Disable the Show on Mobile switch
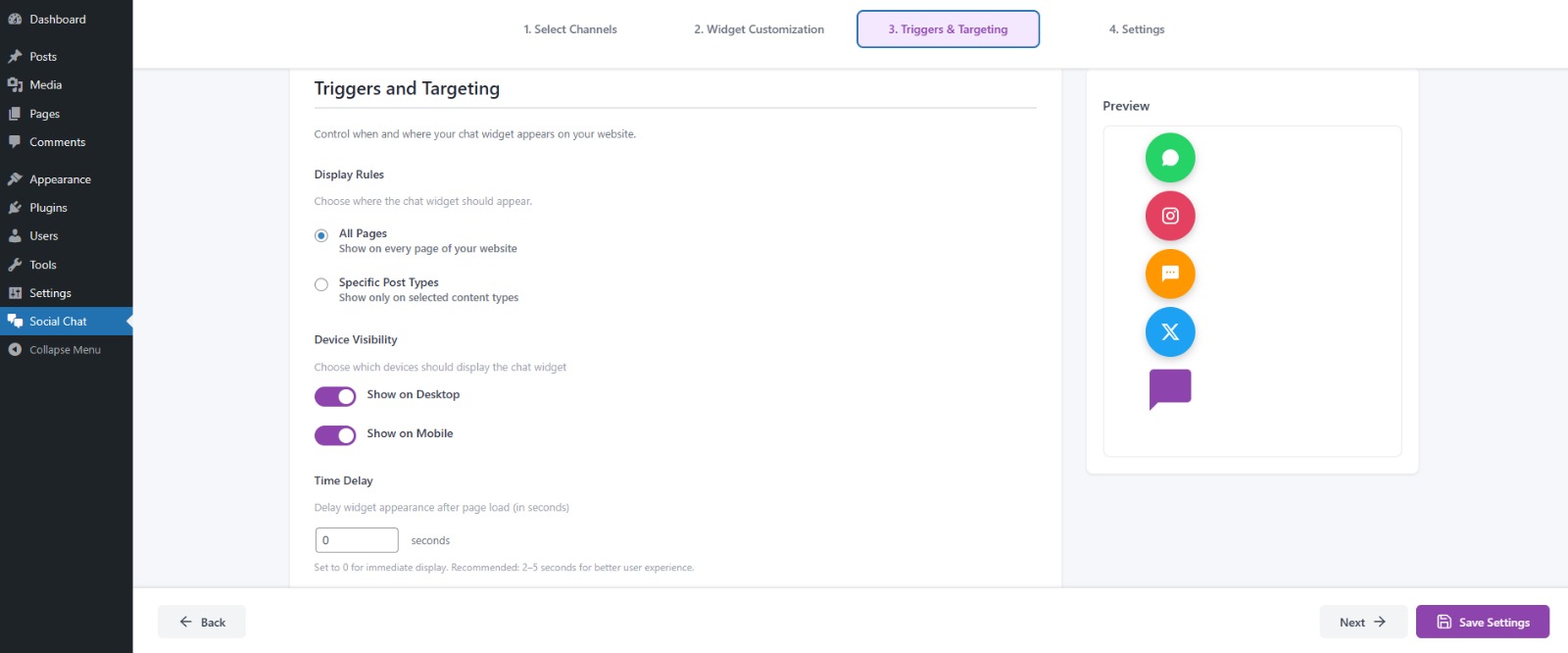This screenshot has width=1568, height=653. tap(335, 435)
